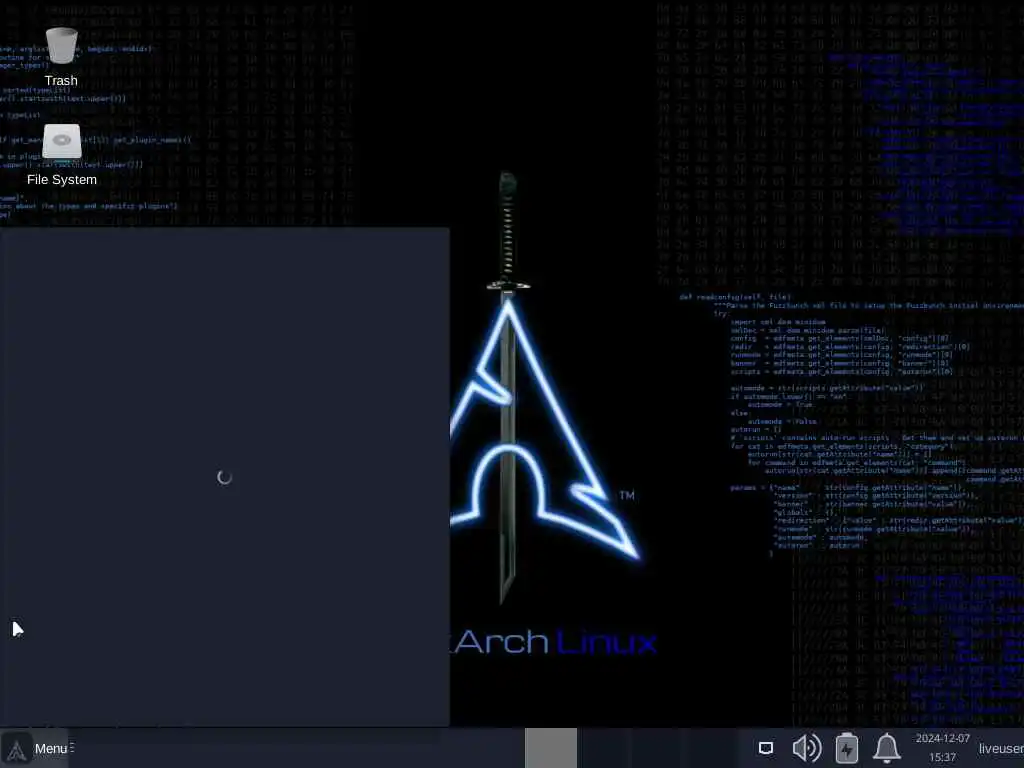Open the network status icon in the tray
This screenshot has width=1024, height=768.
click(x=766, y=748)
